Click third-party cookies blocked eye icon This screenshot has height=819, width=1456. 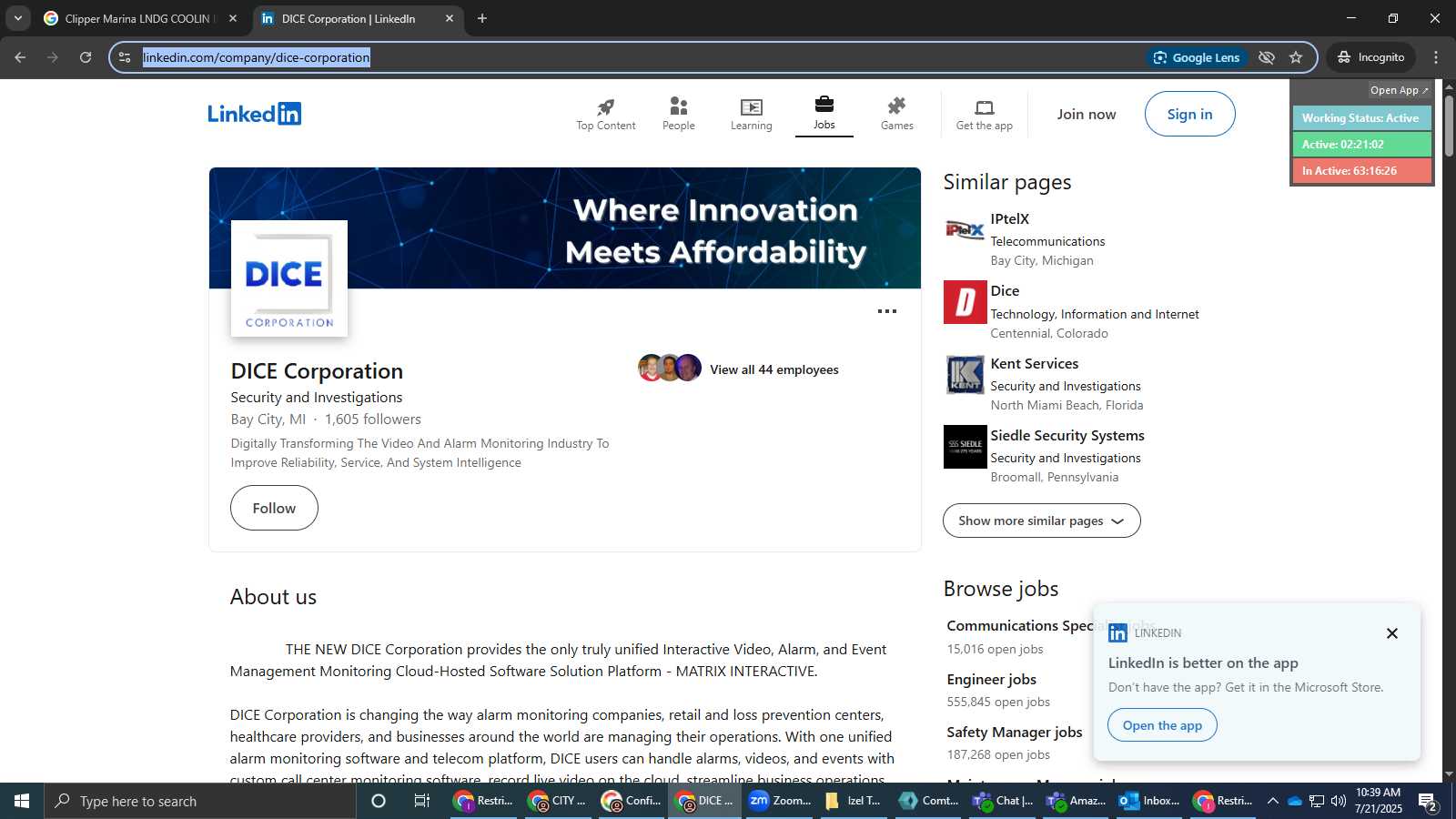pyautogui.click(x=1267, y=57)
